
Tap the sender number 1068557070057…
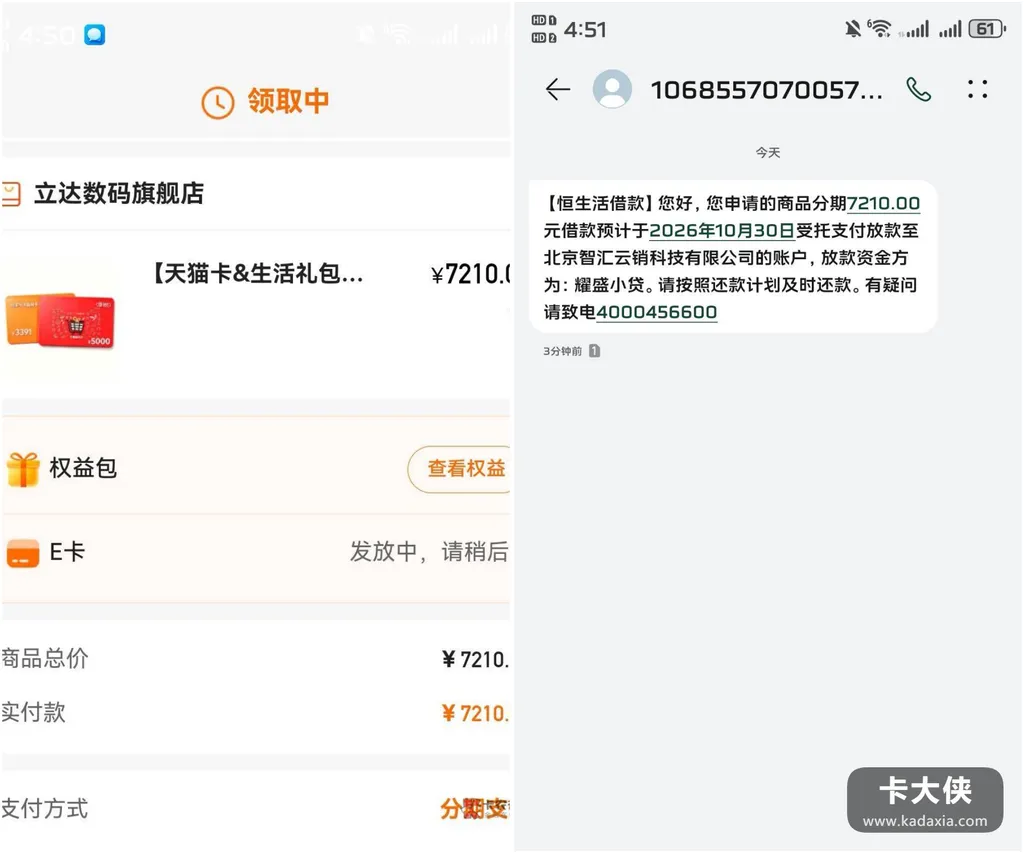[766, 90]
